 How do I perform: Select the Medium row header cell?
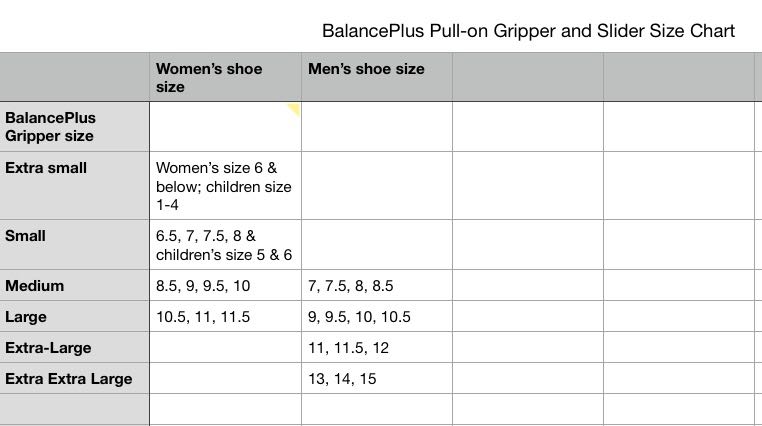click(x=75, y=286)
